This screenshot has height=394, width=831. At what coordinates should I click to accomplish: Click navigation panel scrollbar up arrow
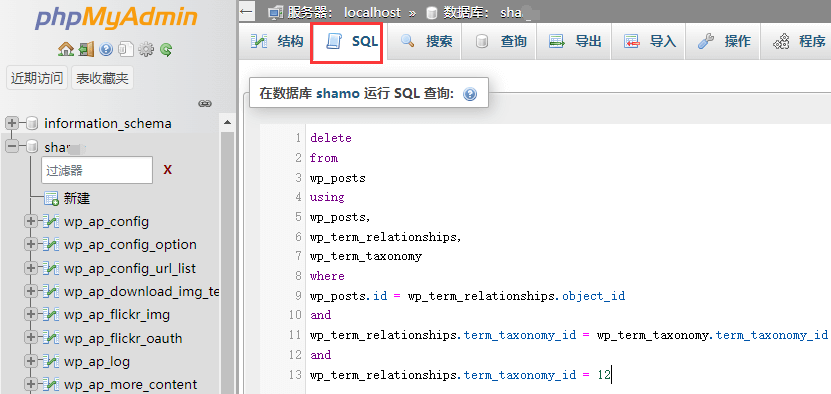coord(227,122)
